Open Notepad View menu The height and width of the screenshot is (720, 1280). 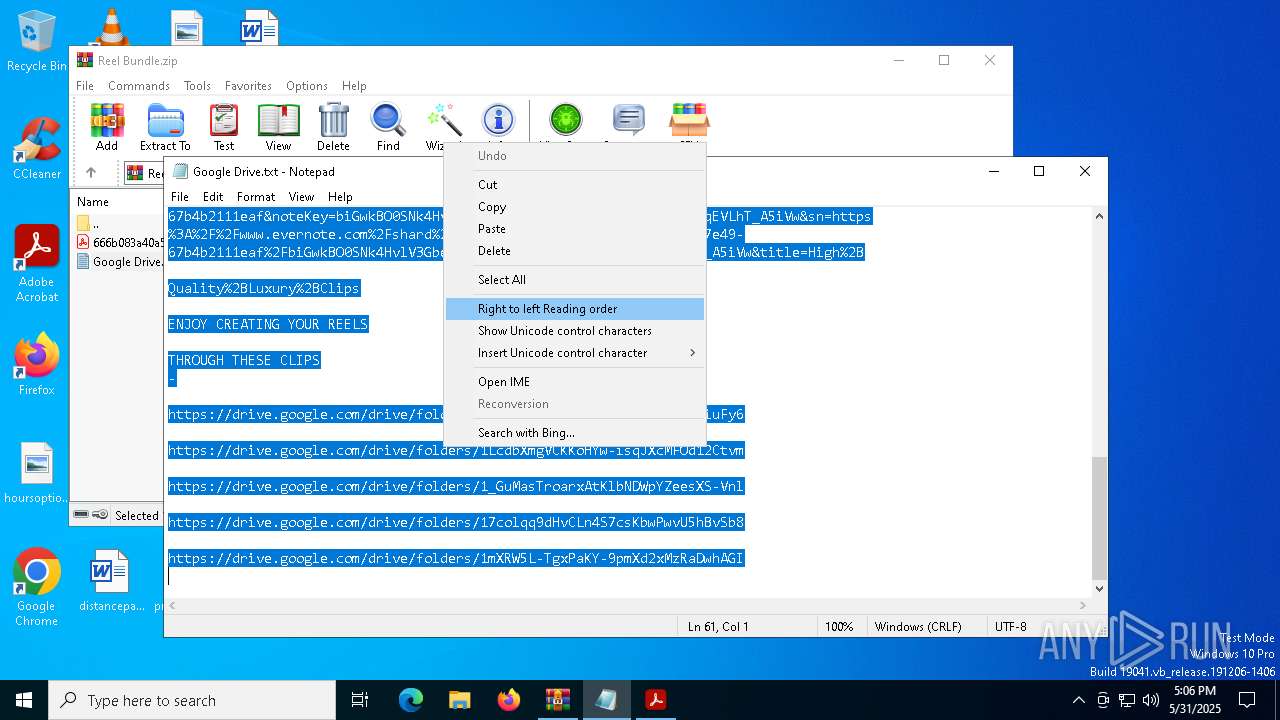coord(301,197)
